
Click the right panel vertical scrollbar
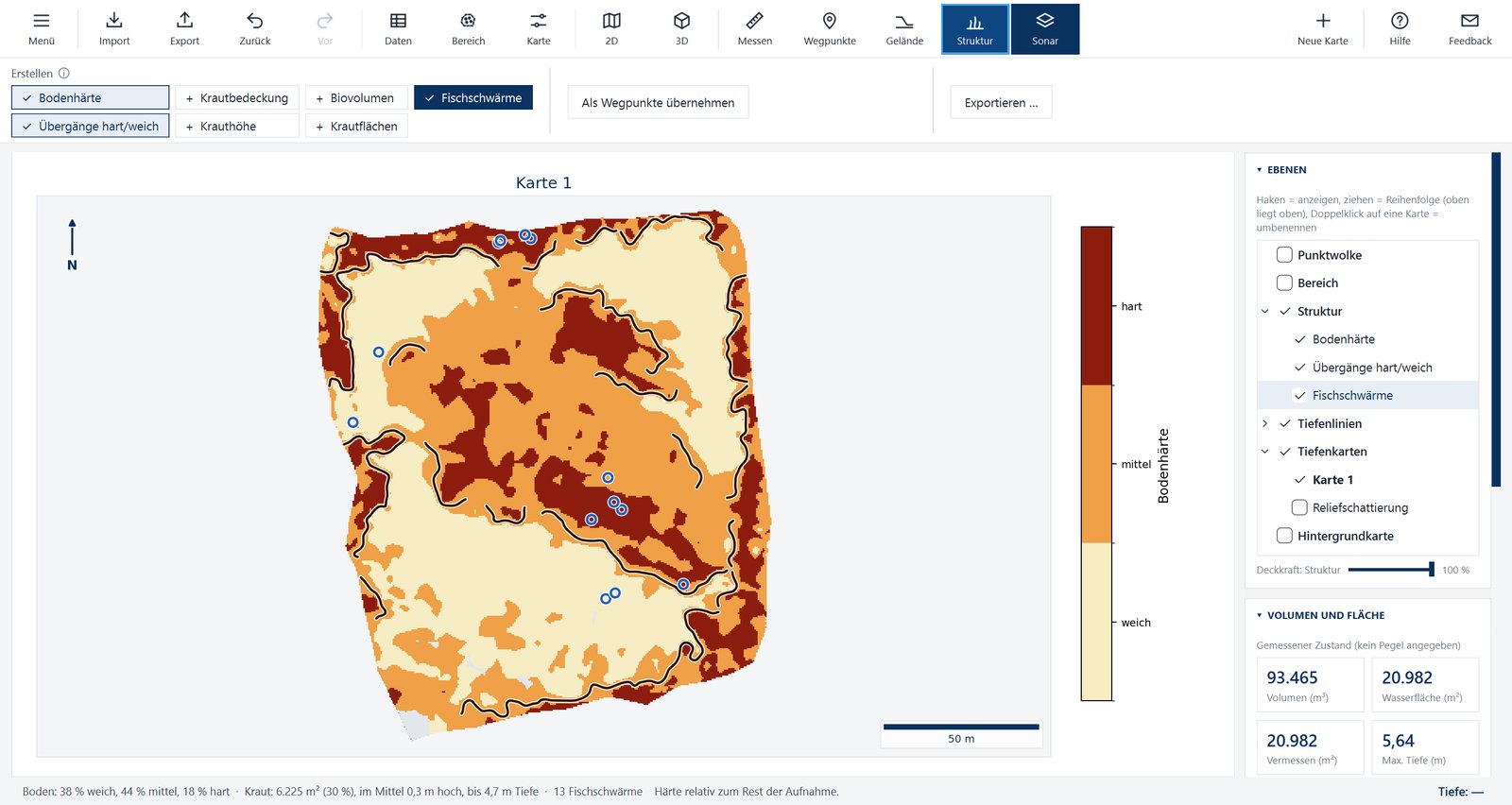tap(1496, 319)
